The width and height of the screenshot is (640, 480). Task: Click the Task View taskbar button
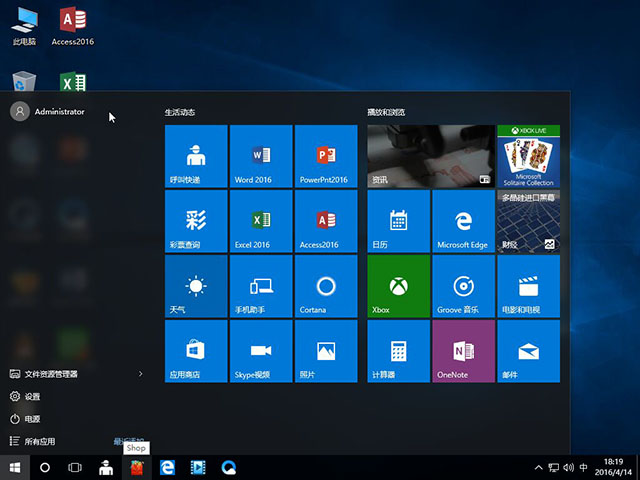75,467
